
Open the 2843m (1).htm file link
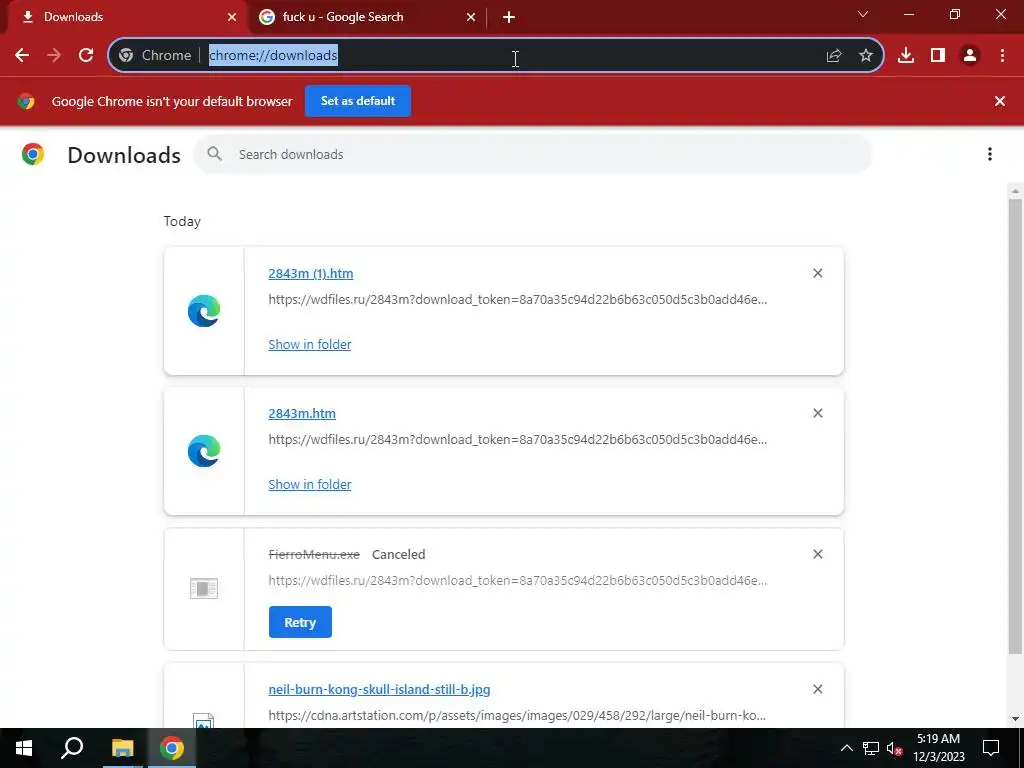click(311, 274)
